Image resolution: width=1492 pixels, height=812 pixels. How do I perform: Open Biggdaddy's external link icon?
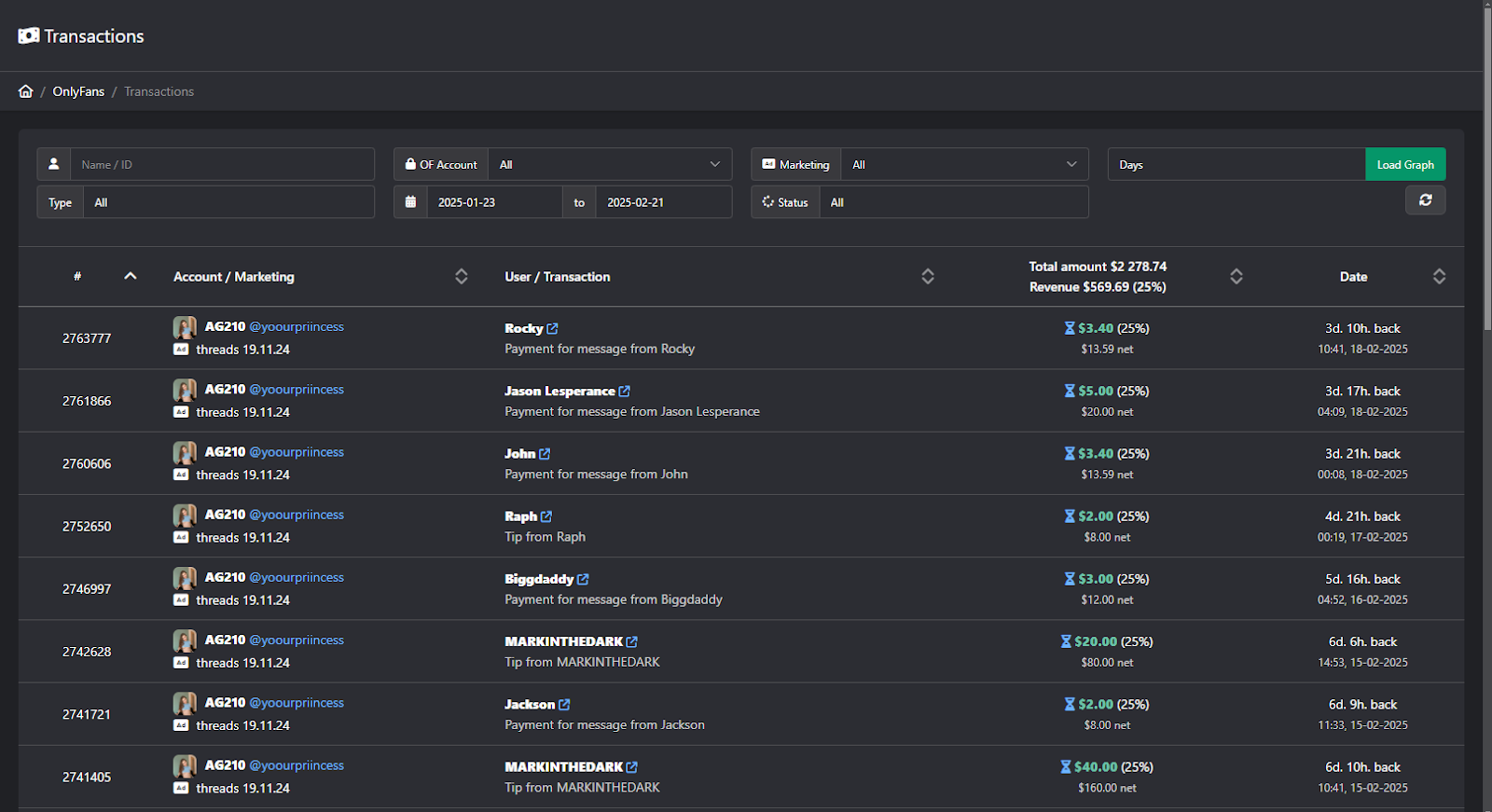click(x=583, y=580)
